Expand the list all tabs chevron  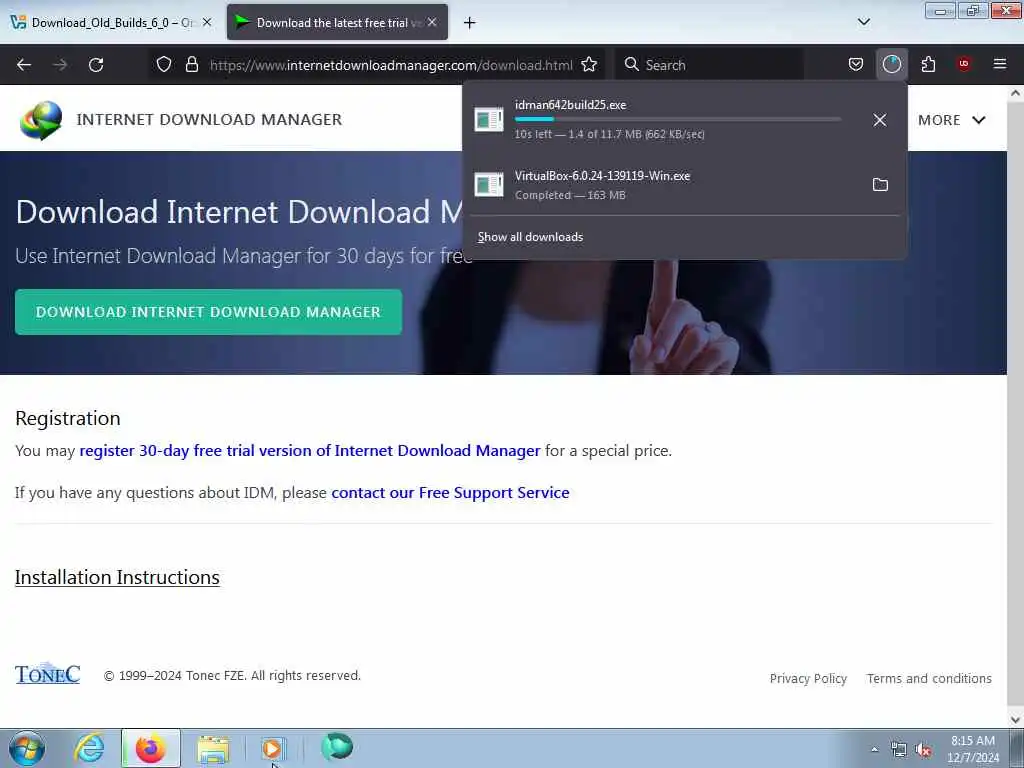tap(863, 22)
